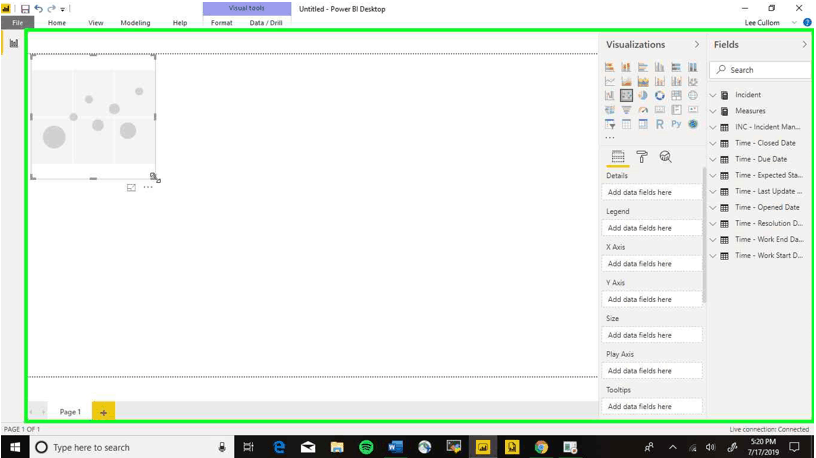This screenshot has width=816, height=458.
Task: Select the Waterfall chart visual
Action: tap(609, 95)
